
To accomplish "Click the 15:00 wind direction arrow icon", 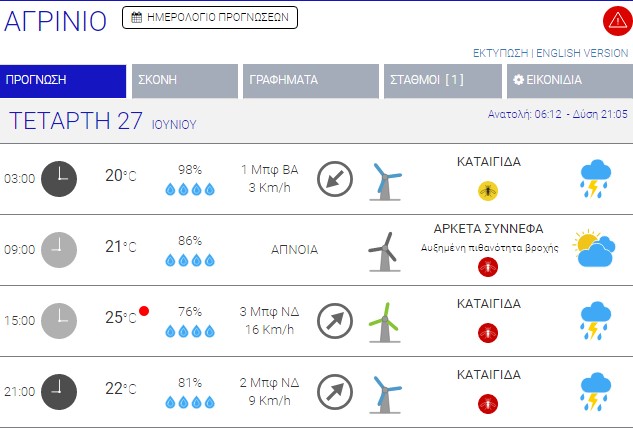I will [x=335, y=320].
